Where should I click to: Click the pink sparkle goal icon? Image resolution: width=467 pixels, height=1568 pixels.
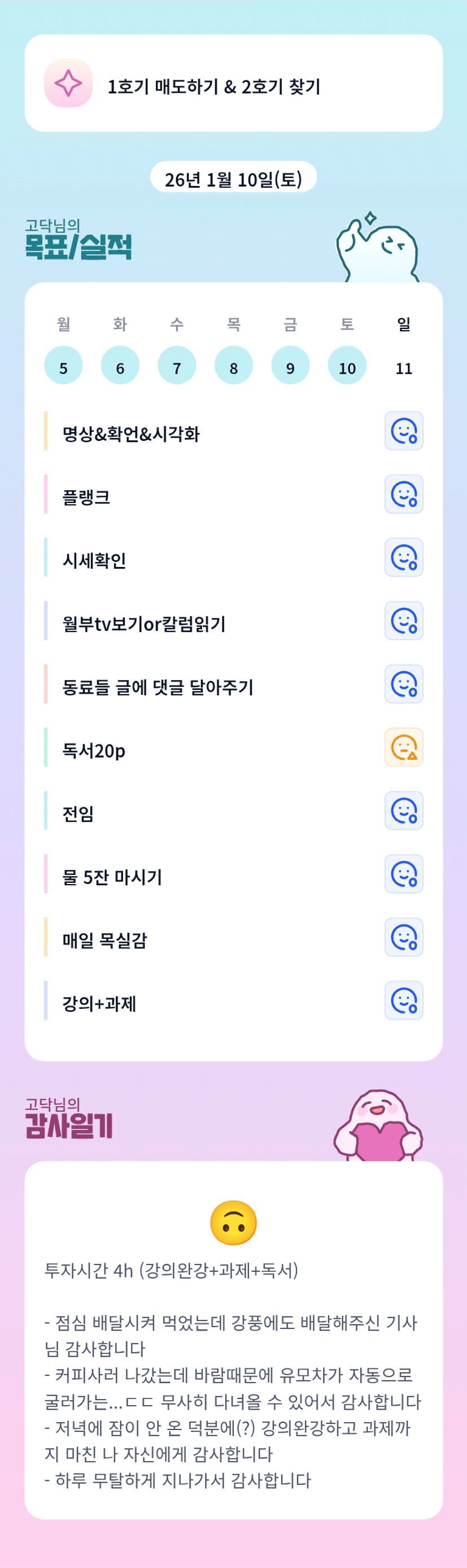pos(68,84)
